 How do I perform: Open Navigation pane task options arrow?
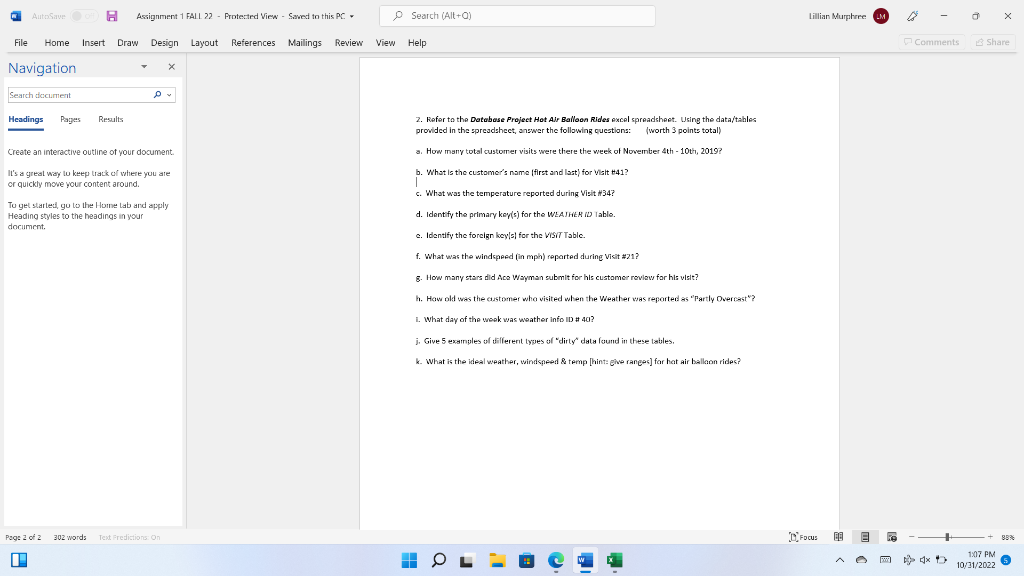click(x=144, y=67)
